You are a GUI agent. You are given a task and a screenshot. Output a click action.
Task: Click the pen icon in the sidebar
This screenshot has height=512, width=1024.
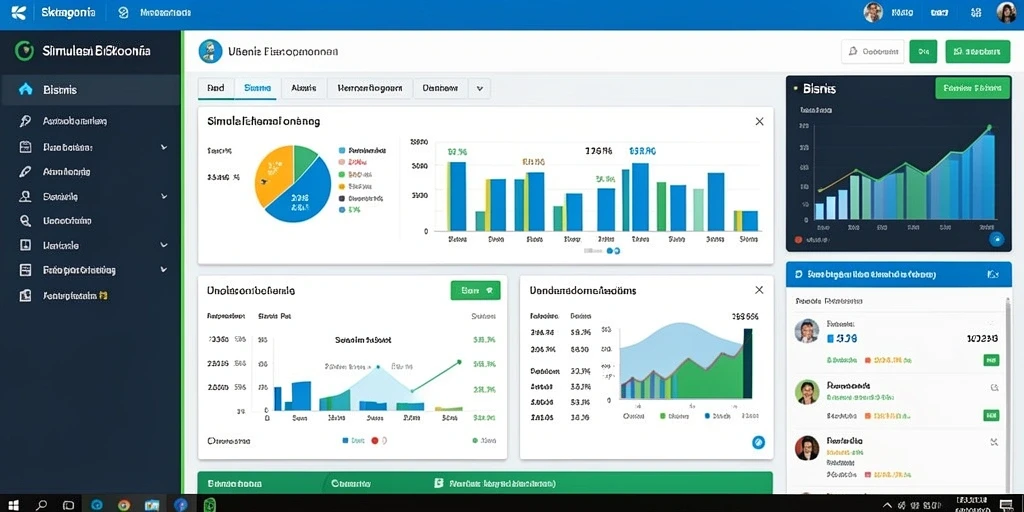25,172
